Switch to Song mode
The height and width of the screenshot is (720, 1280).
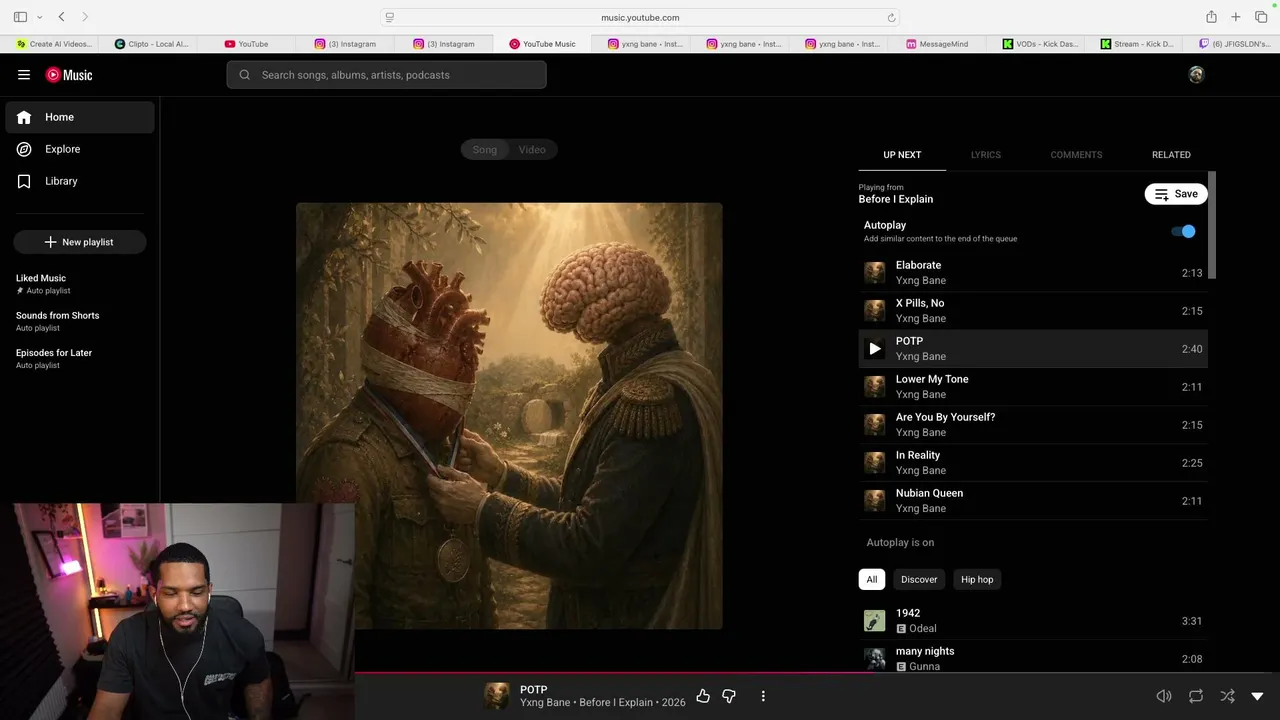pos(485,150)
